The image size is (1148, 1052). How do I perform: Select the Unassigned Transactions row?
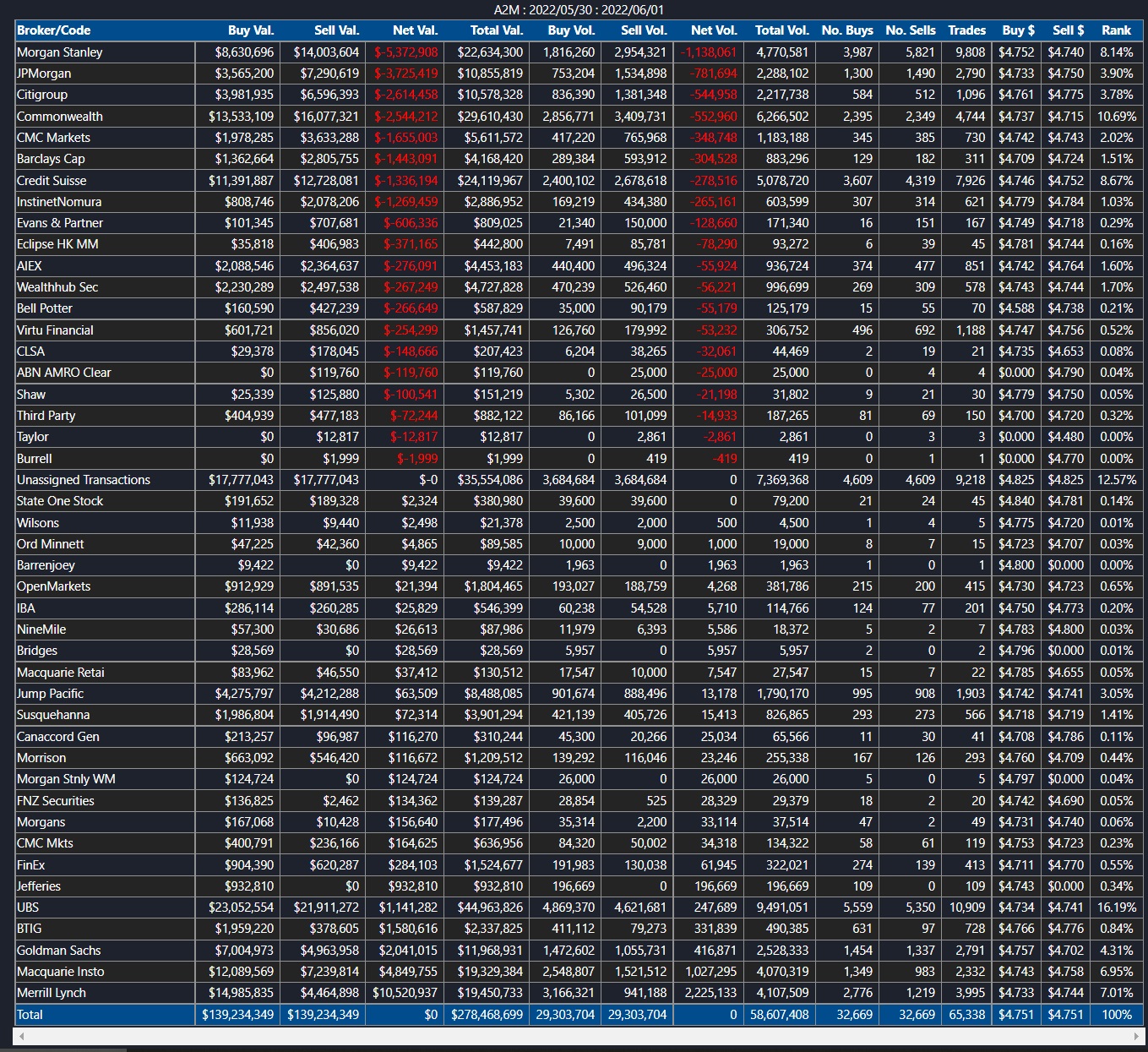(579, 480)
